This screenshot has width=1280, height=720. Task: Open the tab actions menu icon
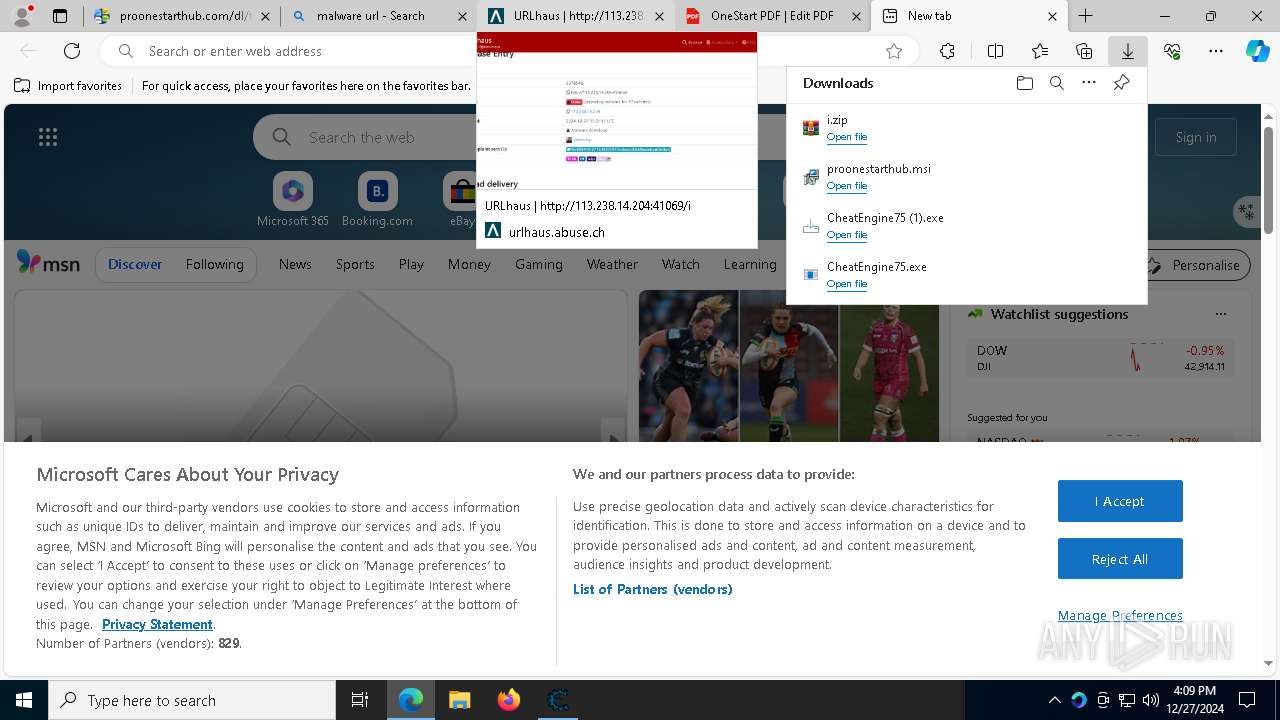click(60, 16)
